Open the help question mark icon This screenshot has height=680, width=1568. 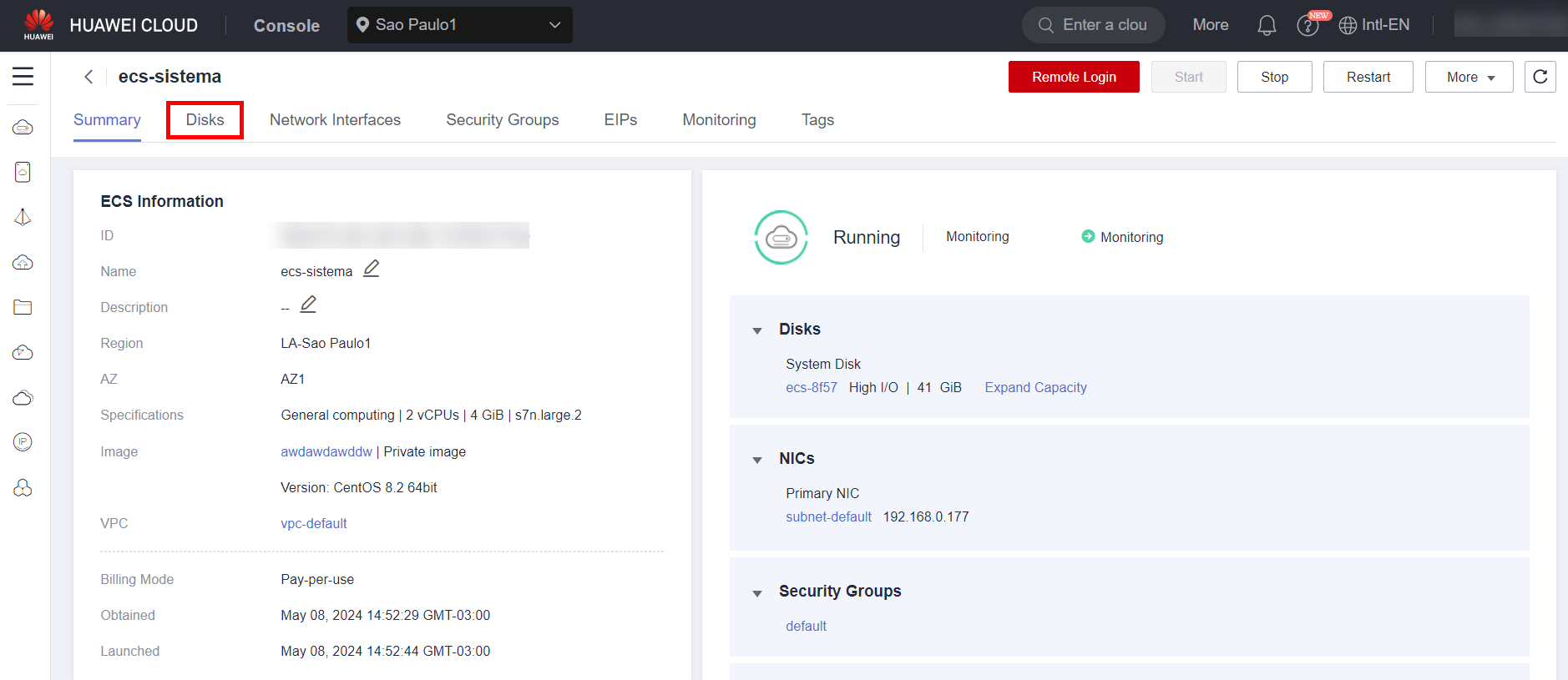(1307, 26)
